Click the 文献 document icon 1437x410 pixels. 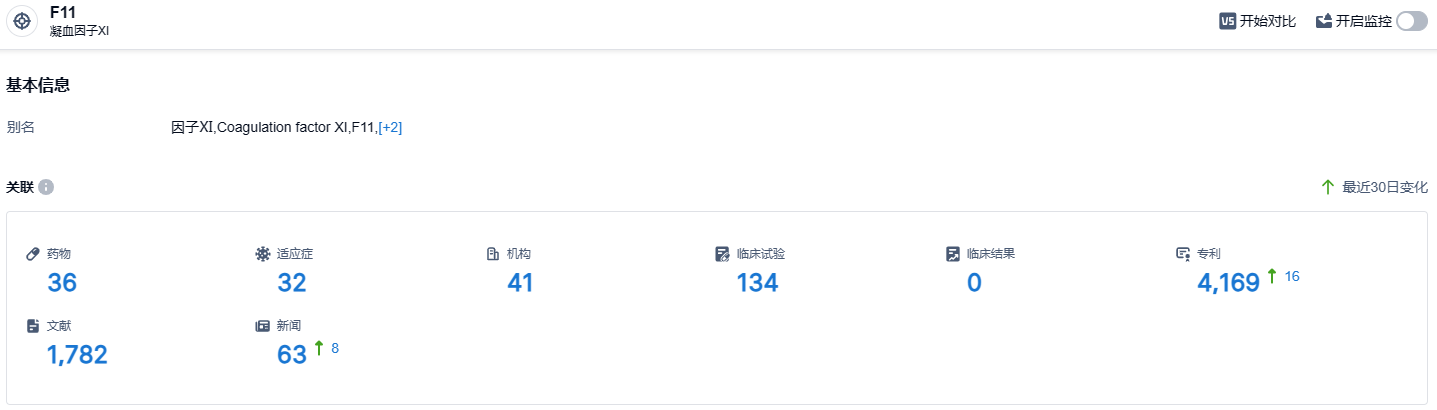33,326
